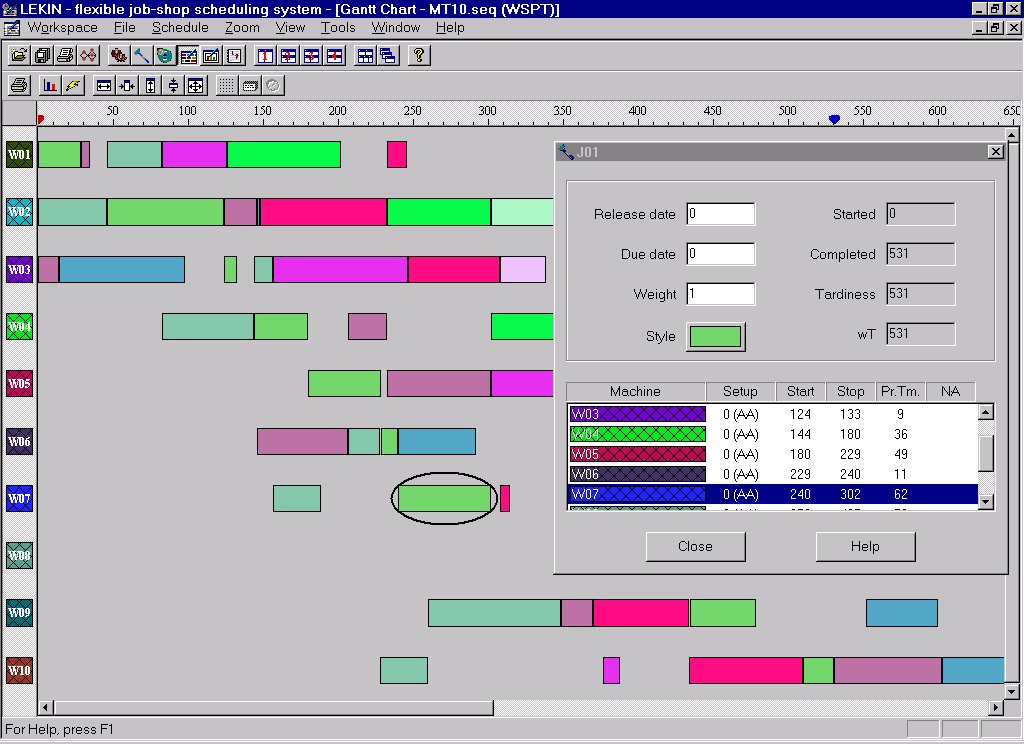The width and height of the screenshot is (1024, 744).
Task: Click the Due date input field
Action: (x=720, y=254)
